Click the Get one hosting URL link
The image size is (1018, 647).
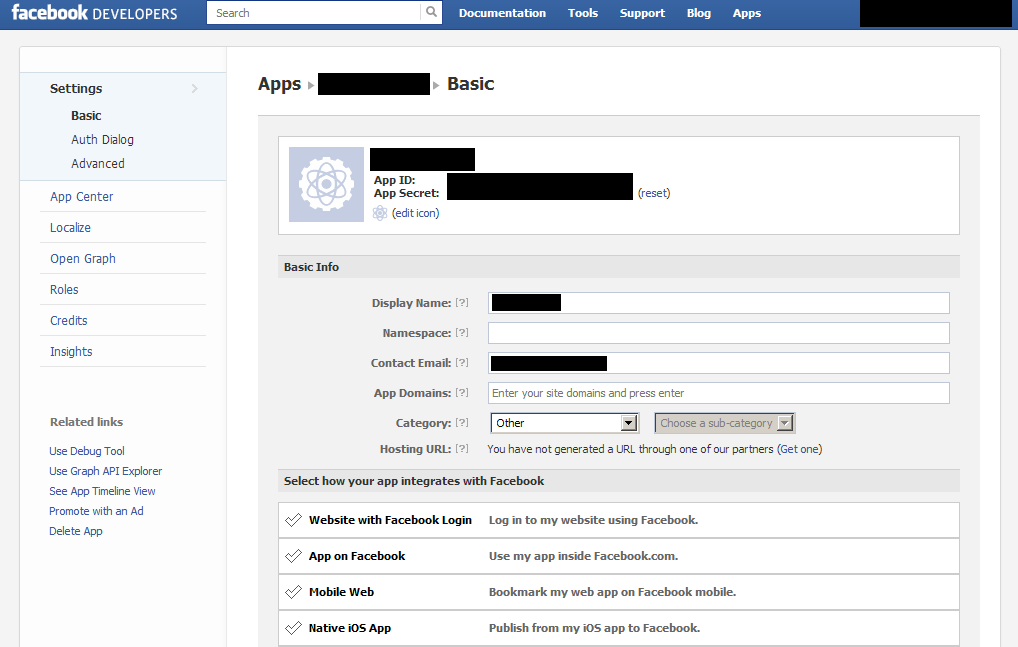click(x=800, y=449)
